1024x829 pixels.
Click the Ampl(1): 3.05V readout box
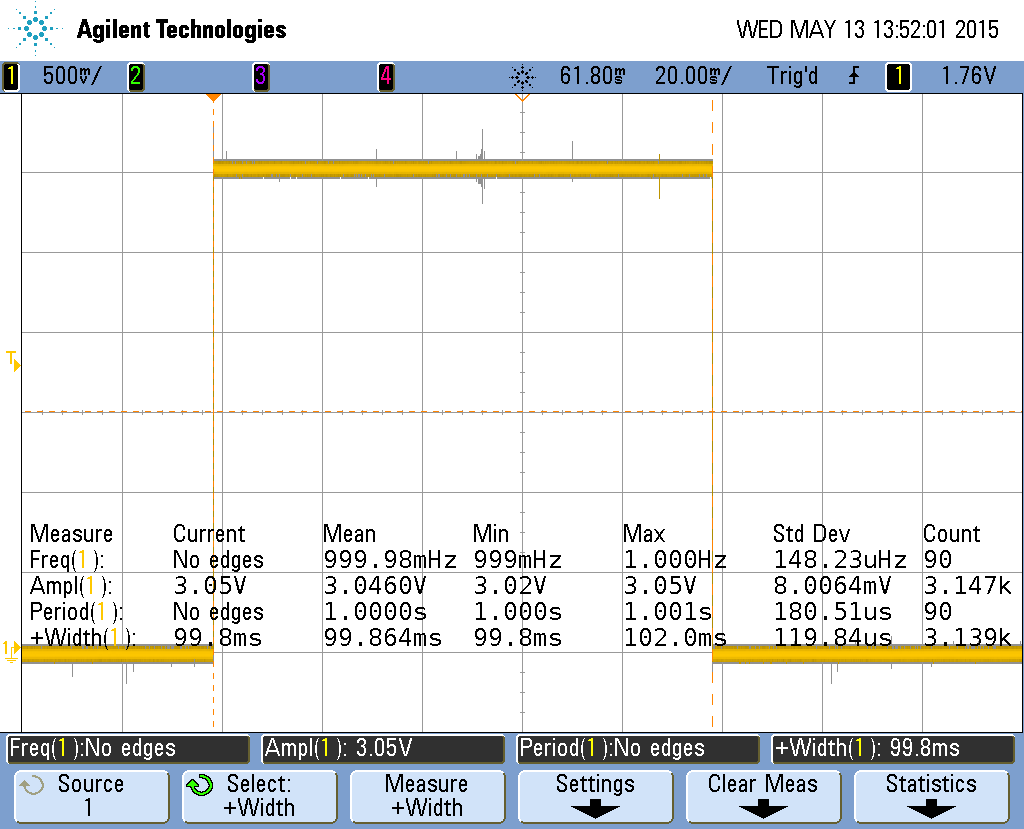tap(383, 749)
